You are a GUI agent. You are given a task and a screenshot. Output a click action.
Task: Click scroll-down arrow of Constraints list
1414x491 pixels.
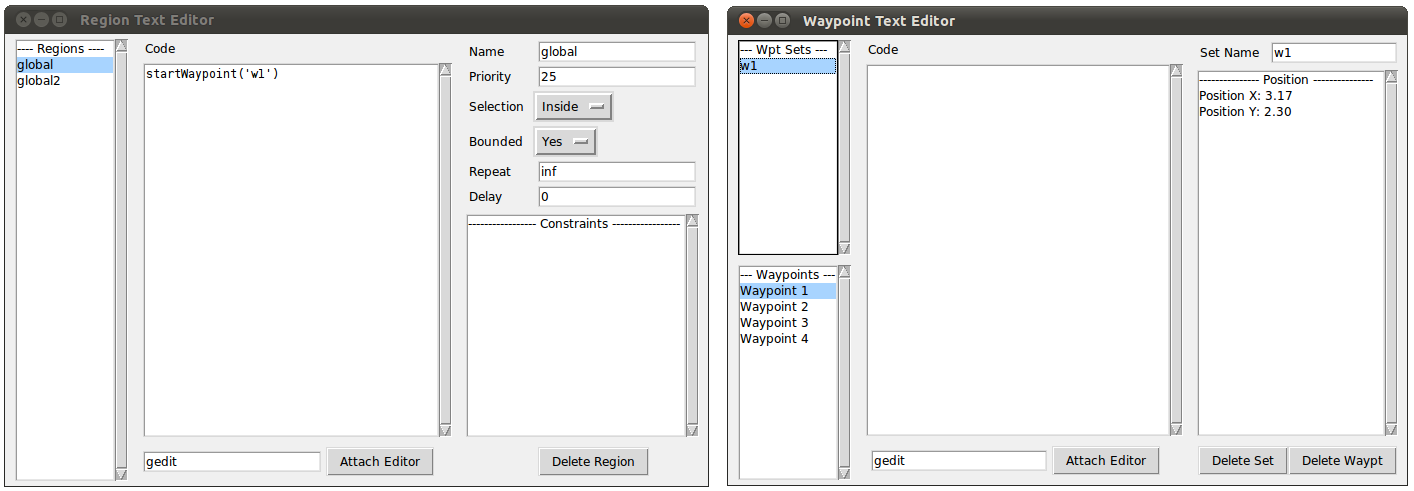pos(692,430)
